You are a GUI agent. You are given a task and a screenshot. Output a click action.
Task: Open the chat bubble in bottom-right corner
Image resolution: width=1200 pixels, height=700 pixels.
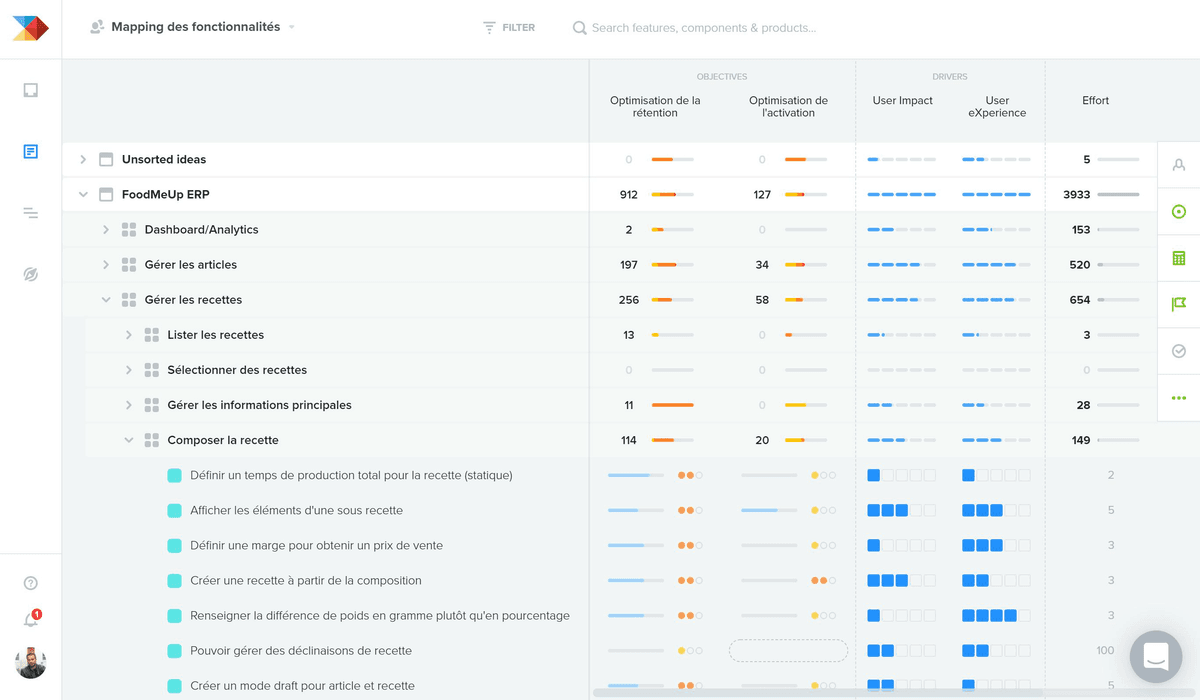pos(1156,657)
